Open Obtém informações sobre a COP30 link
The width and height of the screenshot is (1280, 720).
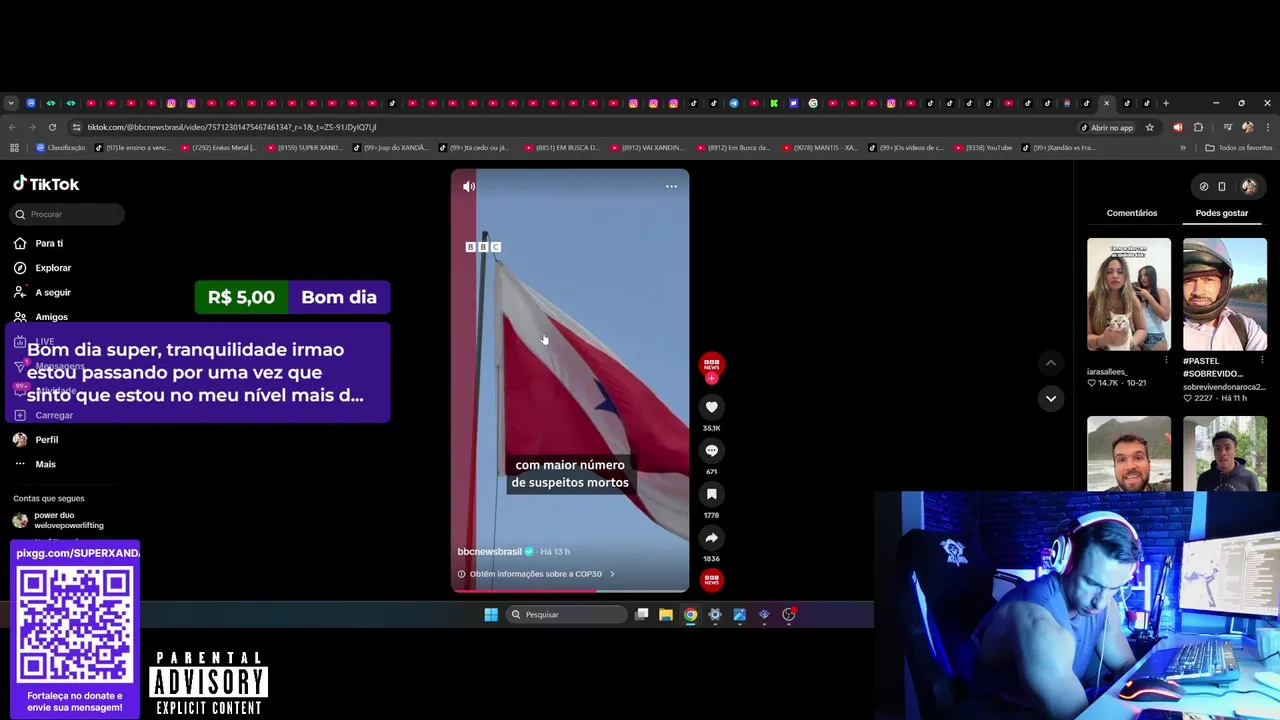point(536,574)
